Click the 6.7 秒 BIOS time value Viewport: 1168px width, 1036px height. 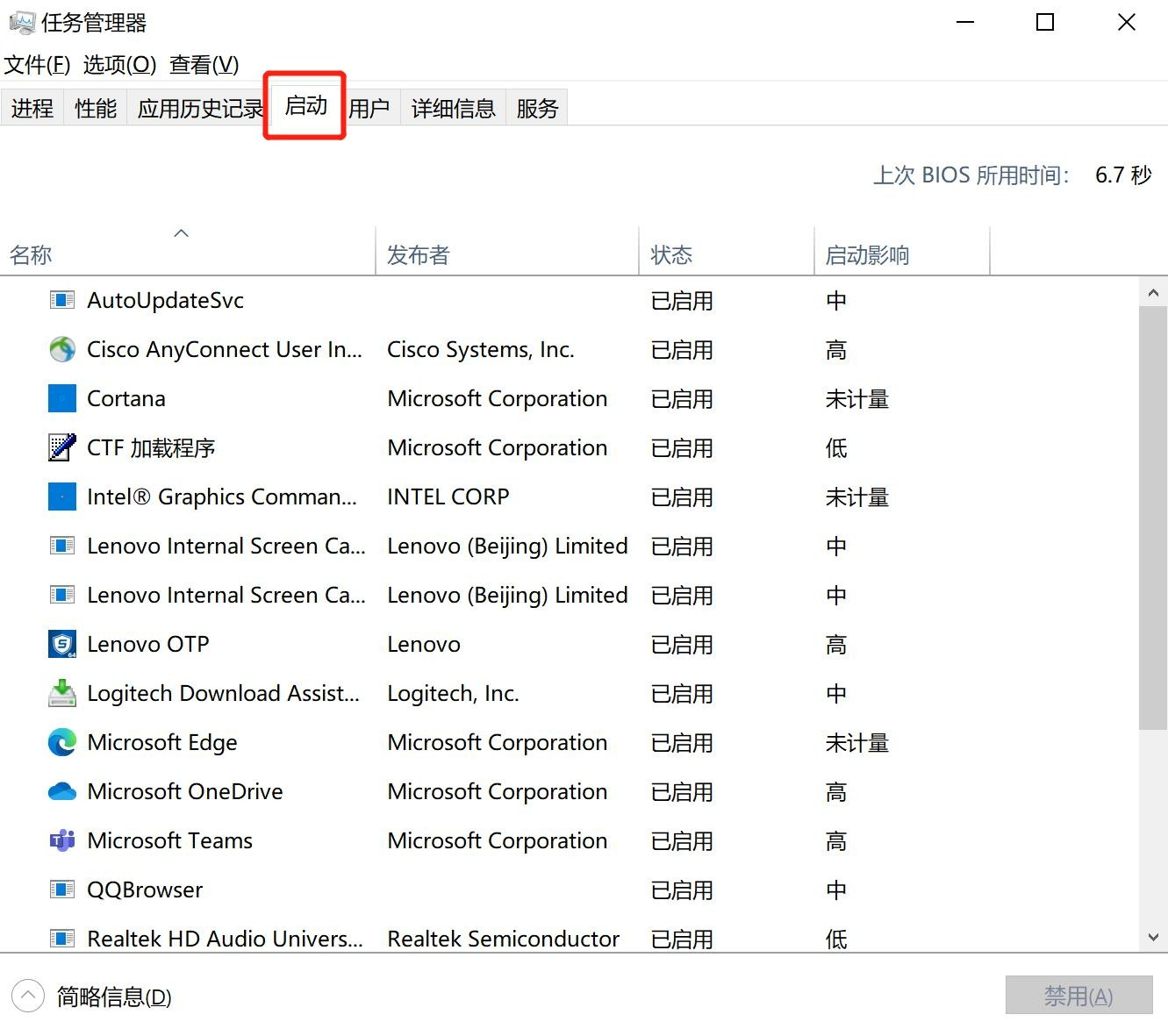click(x=1123, y=175)
